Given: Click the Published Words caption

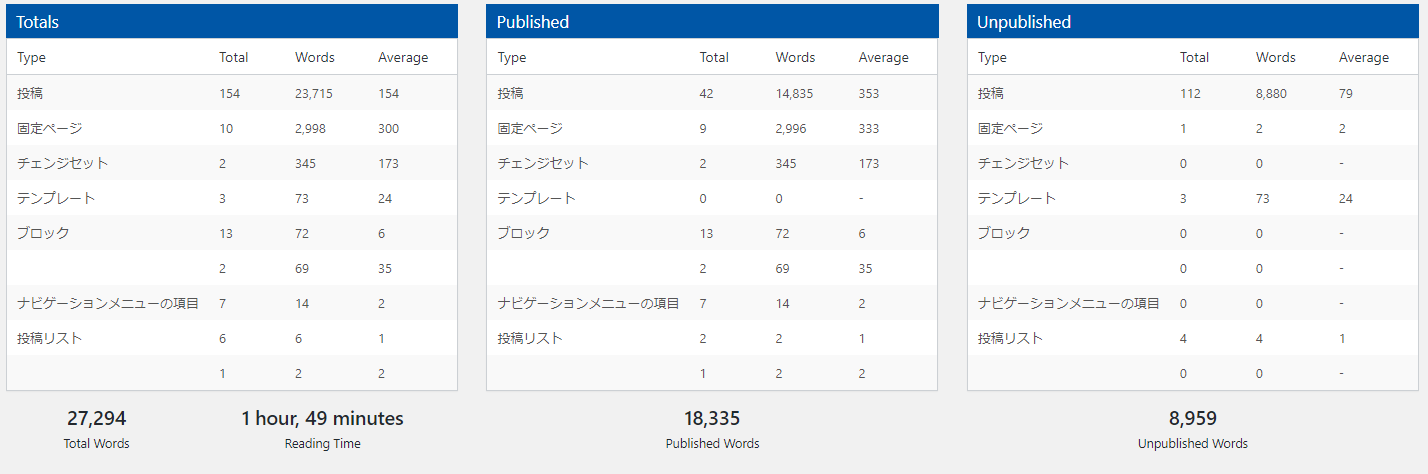Looking at the screenshot, I should (x=713, y=443).
